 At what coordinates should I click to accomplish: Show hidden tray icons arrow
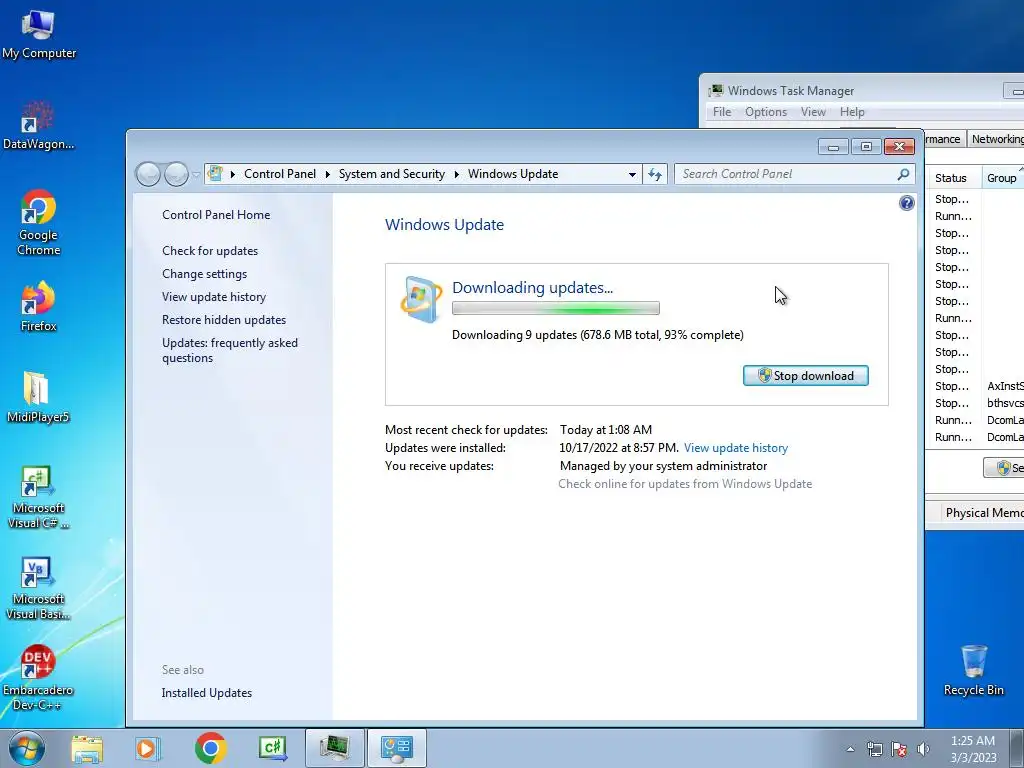coord(850,749)
